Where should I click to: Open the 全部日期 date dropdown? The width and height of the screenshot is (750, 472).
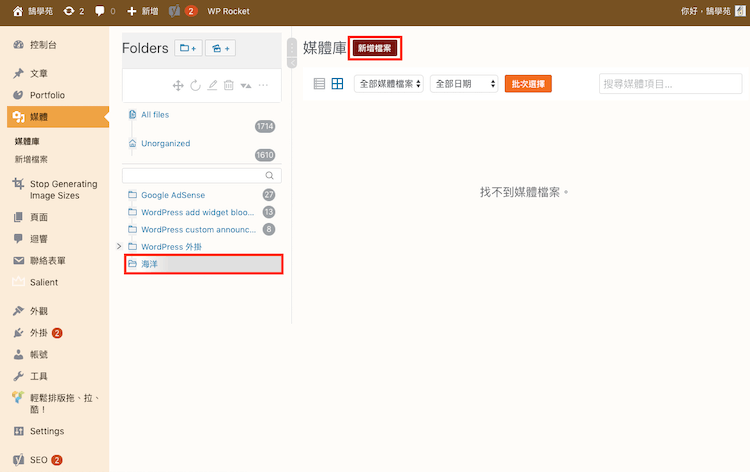(x=464, y=84)
